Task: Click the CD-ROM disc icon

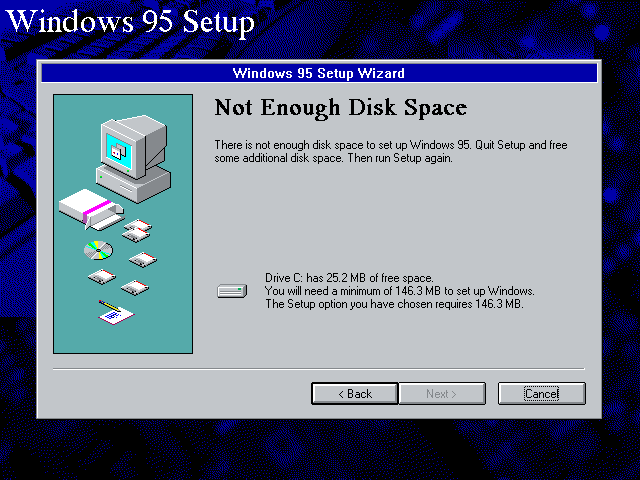Action: [98, 250]
